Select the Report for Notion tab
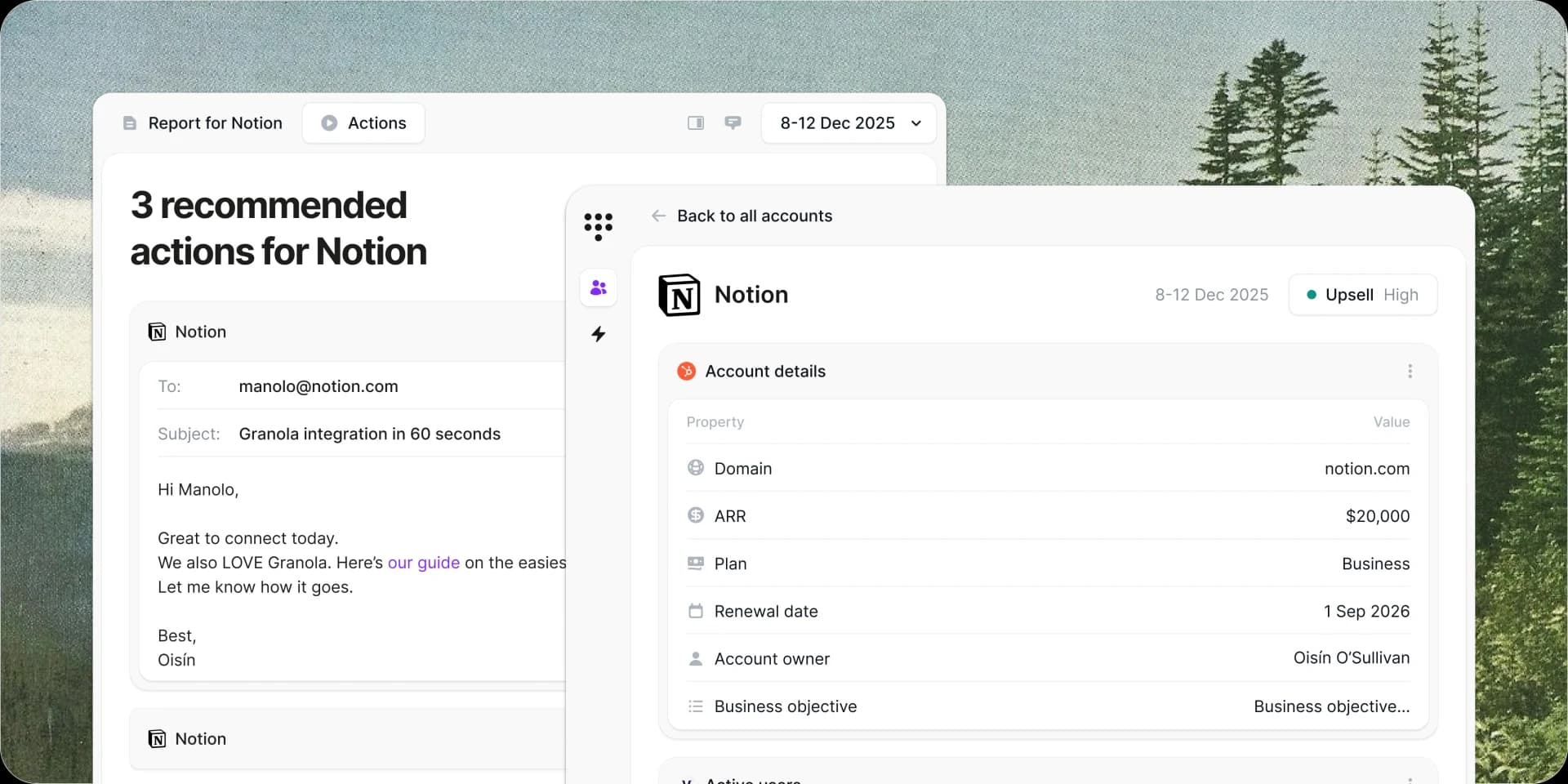 click(203, 123)
